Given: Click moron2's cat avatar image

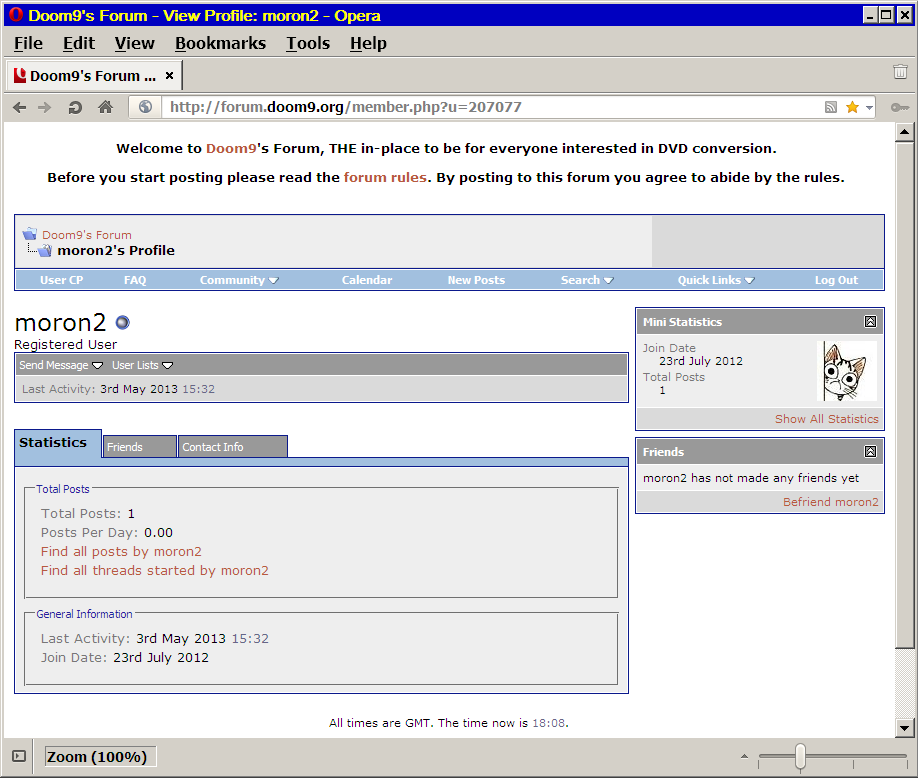Looking at the screenshot, I should (847, 371).
